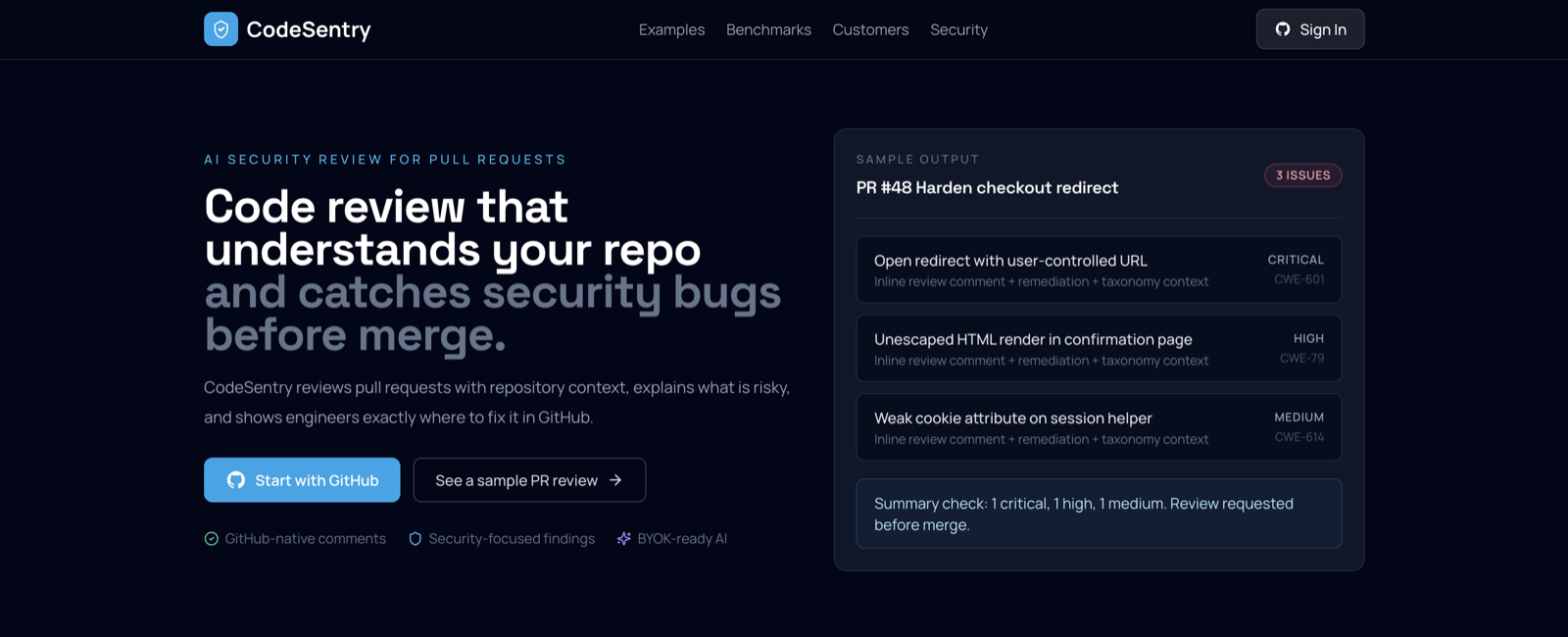Click the GitHub icon in Sign In
This screenshot has height=637, width=1568.
click(1283, 29)
